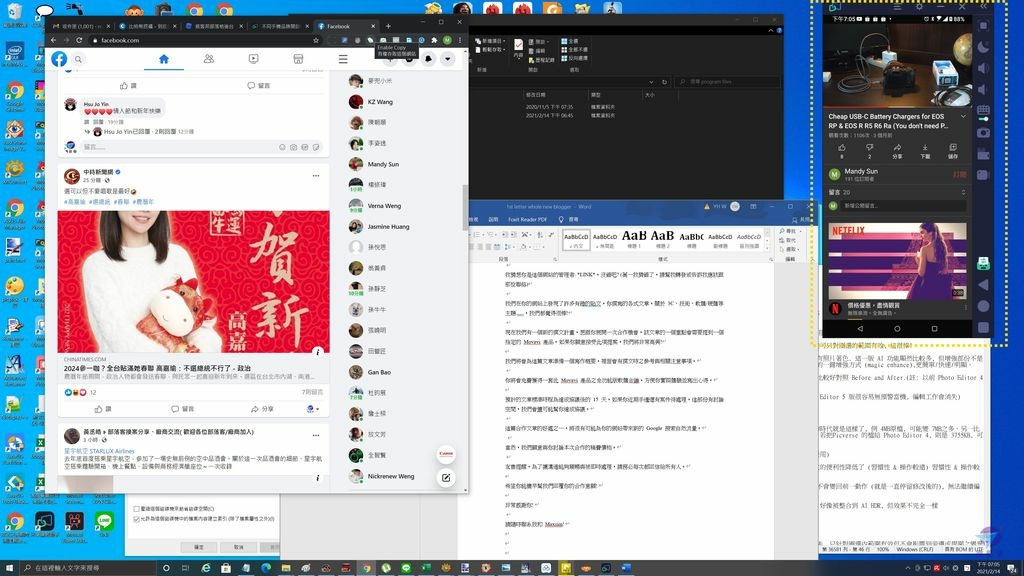Bookmark this page with the star icon
Viewport: 1024px width, 576px height.
pos(316,40)
